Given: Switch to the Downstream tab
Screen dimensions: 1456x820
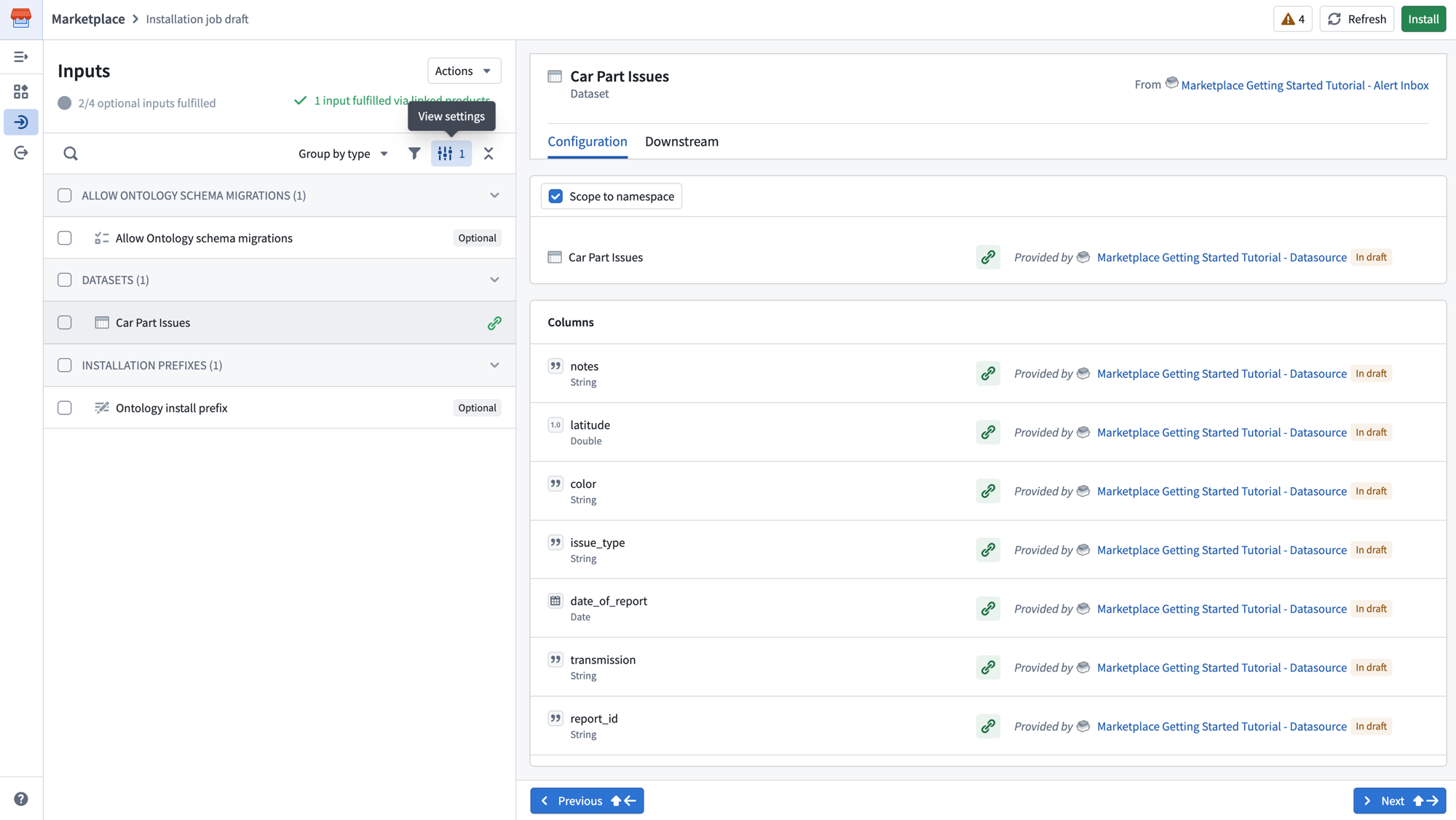Looking at the screenshot, I should point(681,141).
